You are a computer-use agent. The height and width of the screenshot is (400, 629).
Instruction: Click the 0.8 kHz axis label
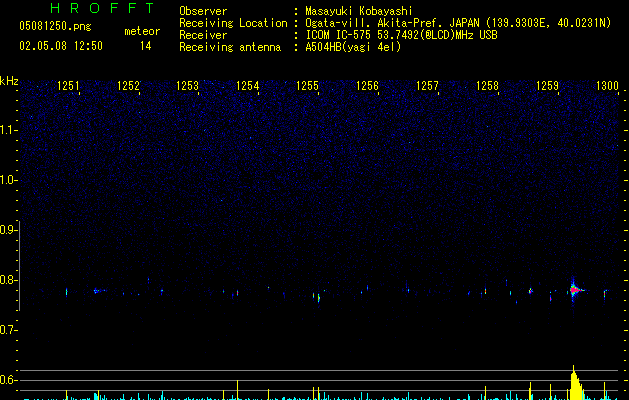tap(8, 280)
